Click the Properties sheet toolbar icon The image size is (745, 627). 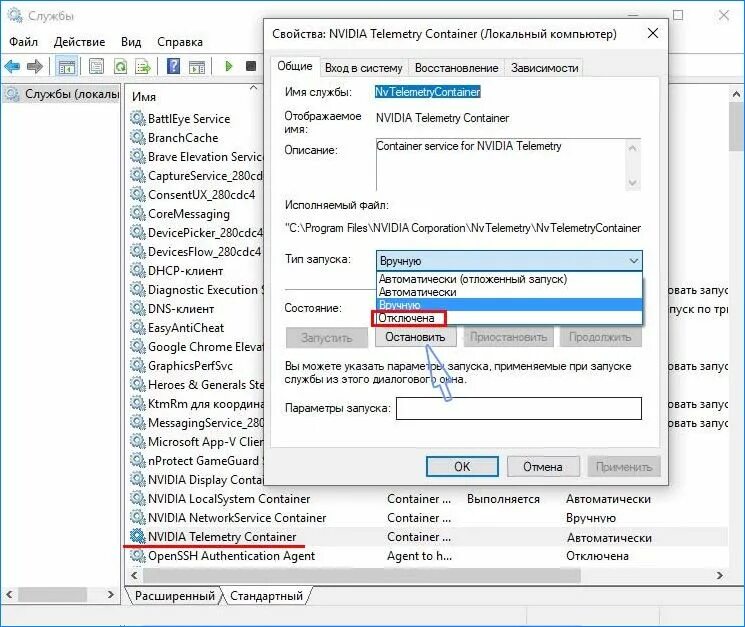[x=96, y=66]
